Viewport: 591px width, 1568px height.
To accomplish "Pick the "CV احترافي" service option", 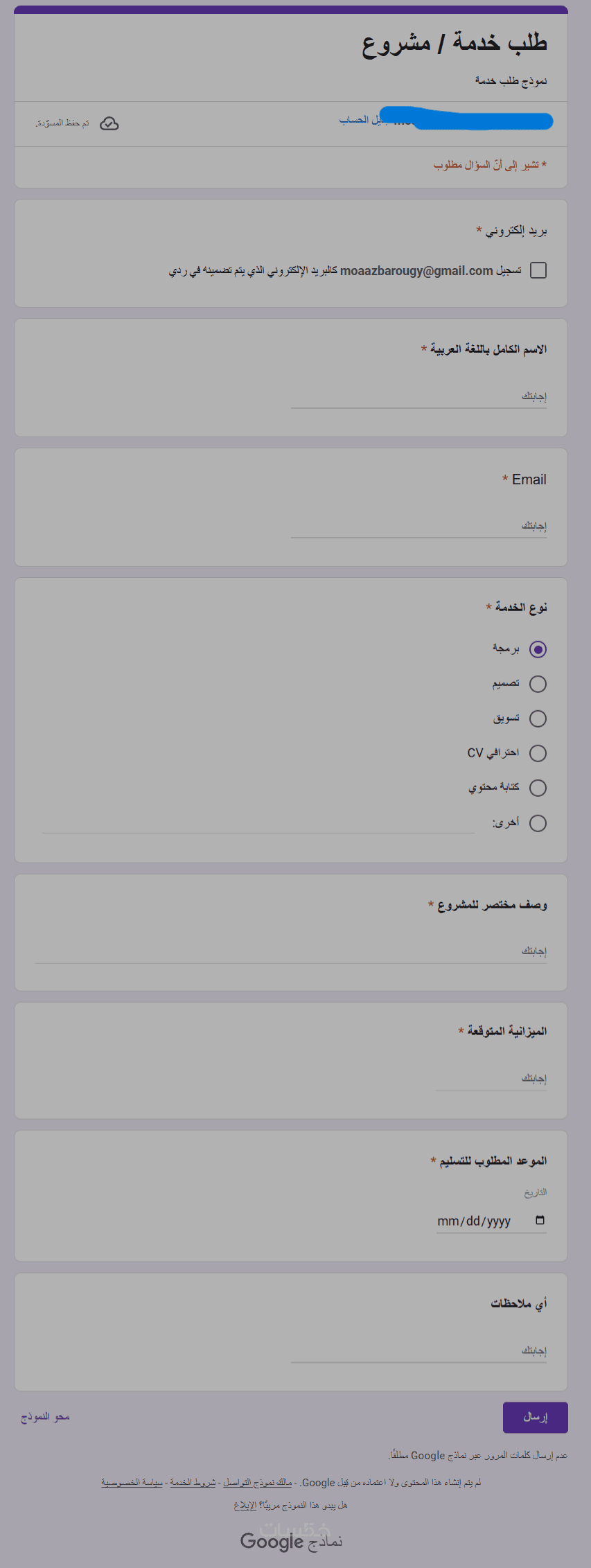I will tap(538, 753).
